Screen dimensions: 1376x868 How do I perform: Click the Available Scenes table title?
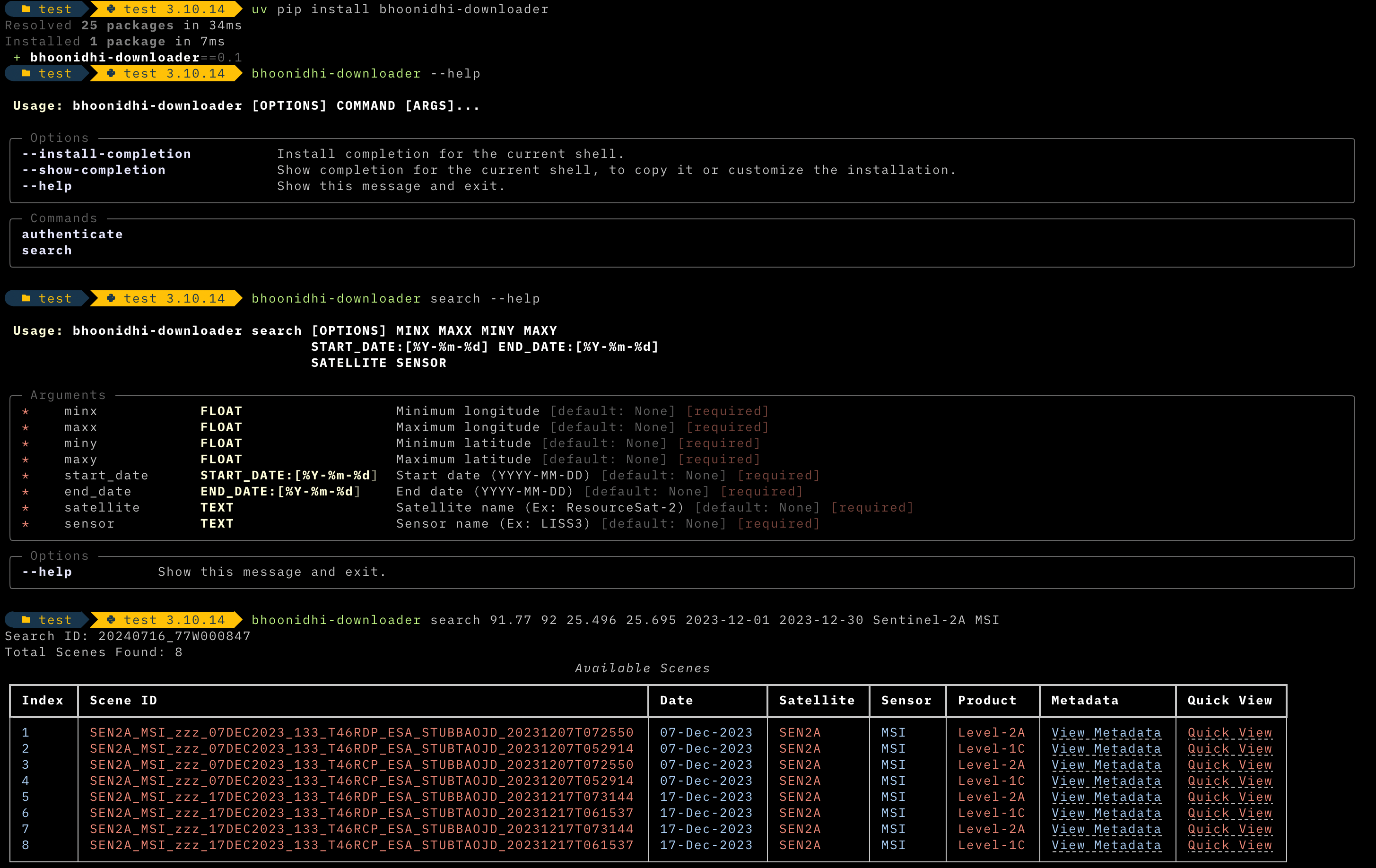coord(642,668)
